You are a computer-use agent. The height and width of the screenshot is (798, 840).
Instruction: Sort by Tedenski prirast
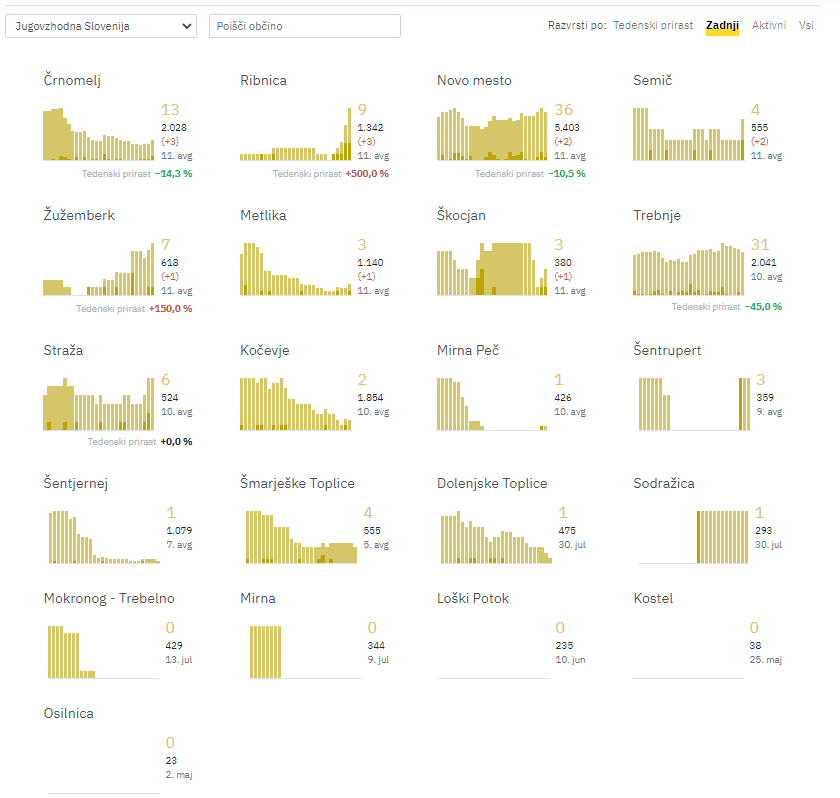coord(652,25)
